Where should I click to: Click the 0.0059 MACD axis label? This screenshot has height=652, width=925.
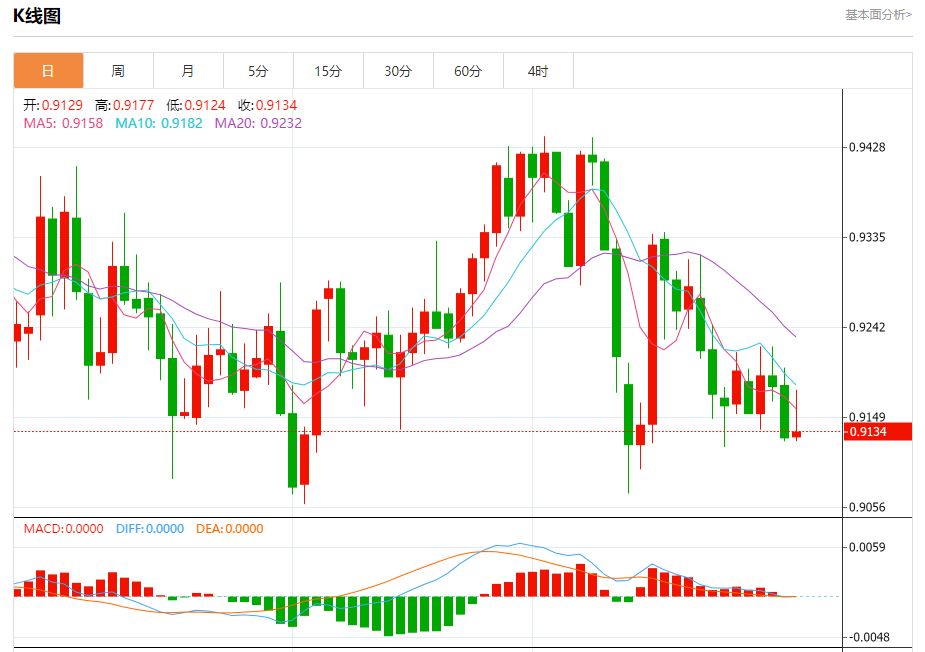coord(867,547)
